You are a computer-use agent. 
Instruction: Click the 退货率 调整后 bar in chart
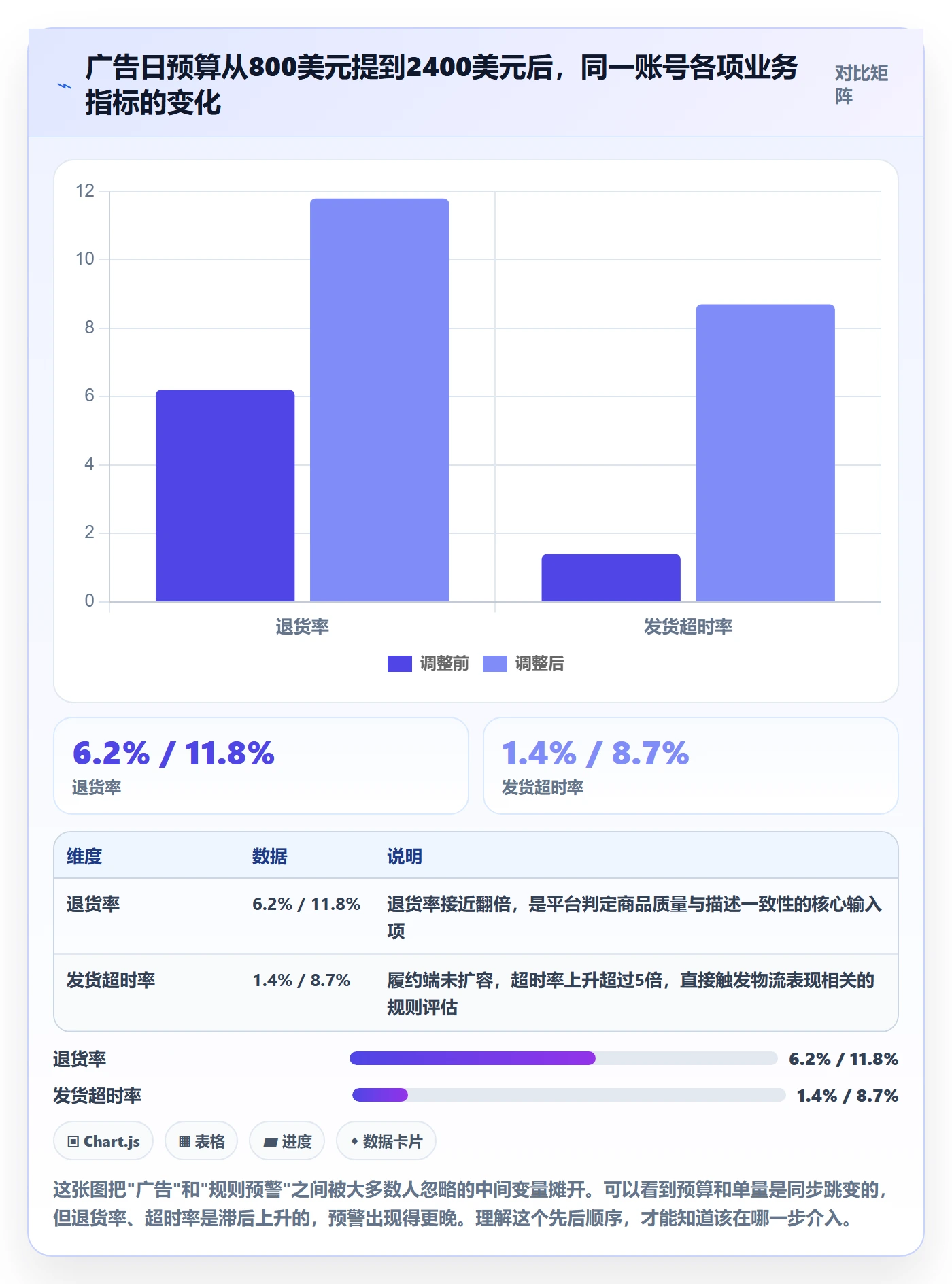click(379, 400)
